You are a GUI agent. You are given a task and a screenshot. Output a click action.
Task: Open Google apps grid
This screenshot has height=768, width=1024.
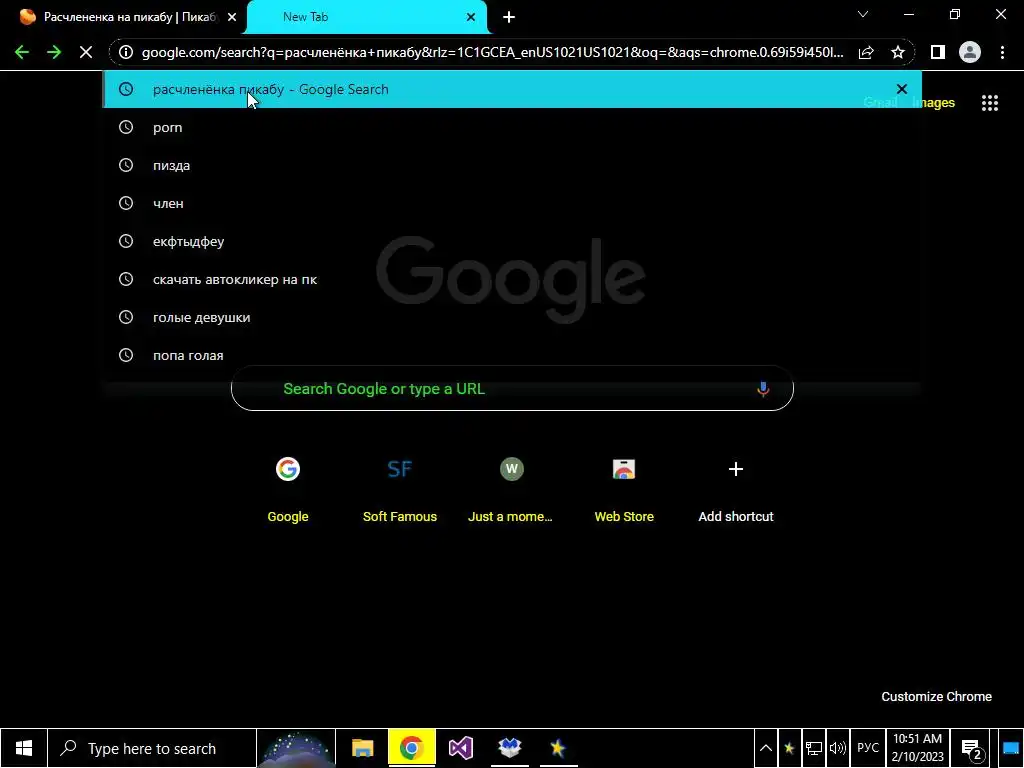click(x=990, y=103)
